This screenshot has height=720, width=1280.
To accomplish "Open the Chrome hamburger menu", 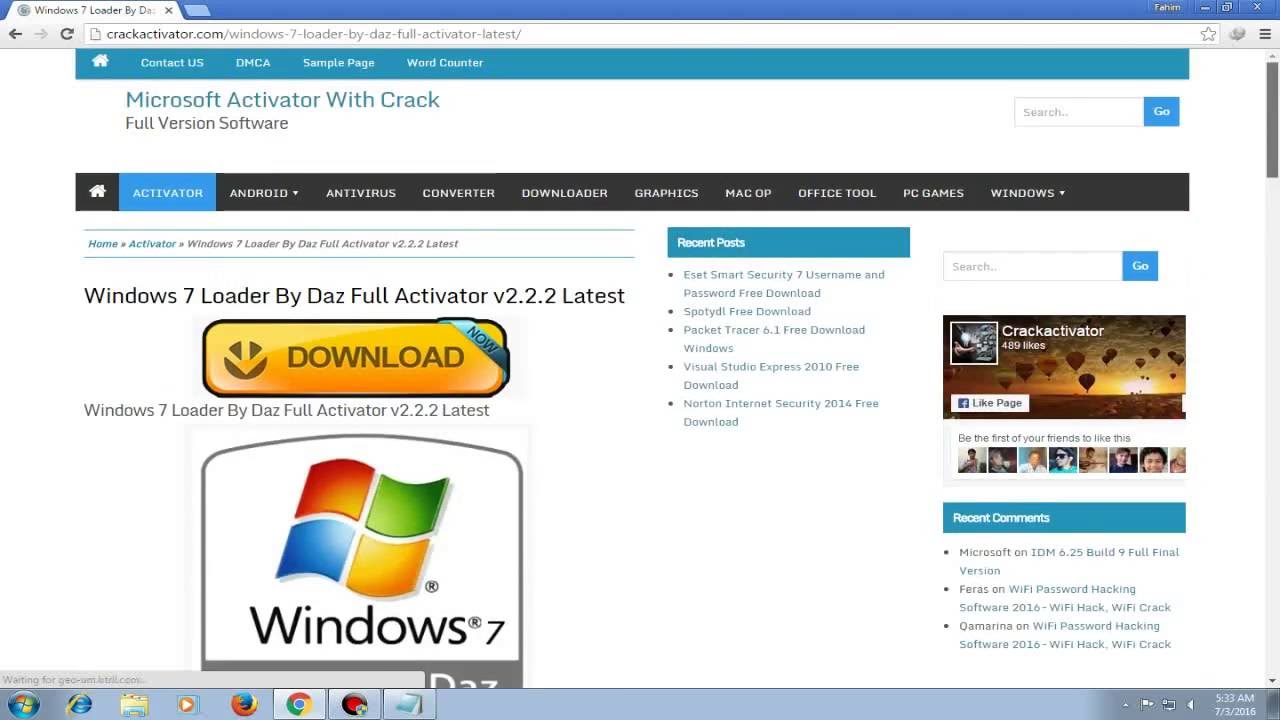I will (1264, 34).
